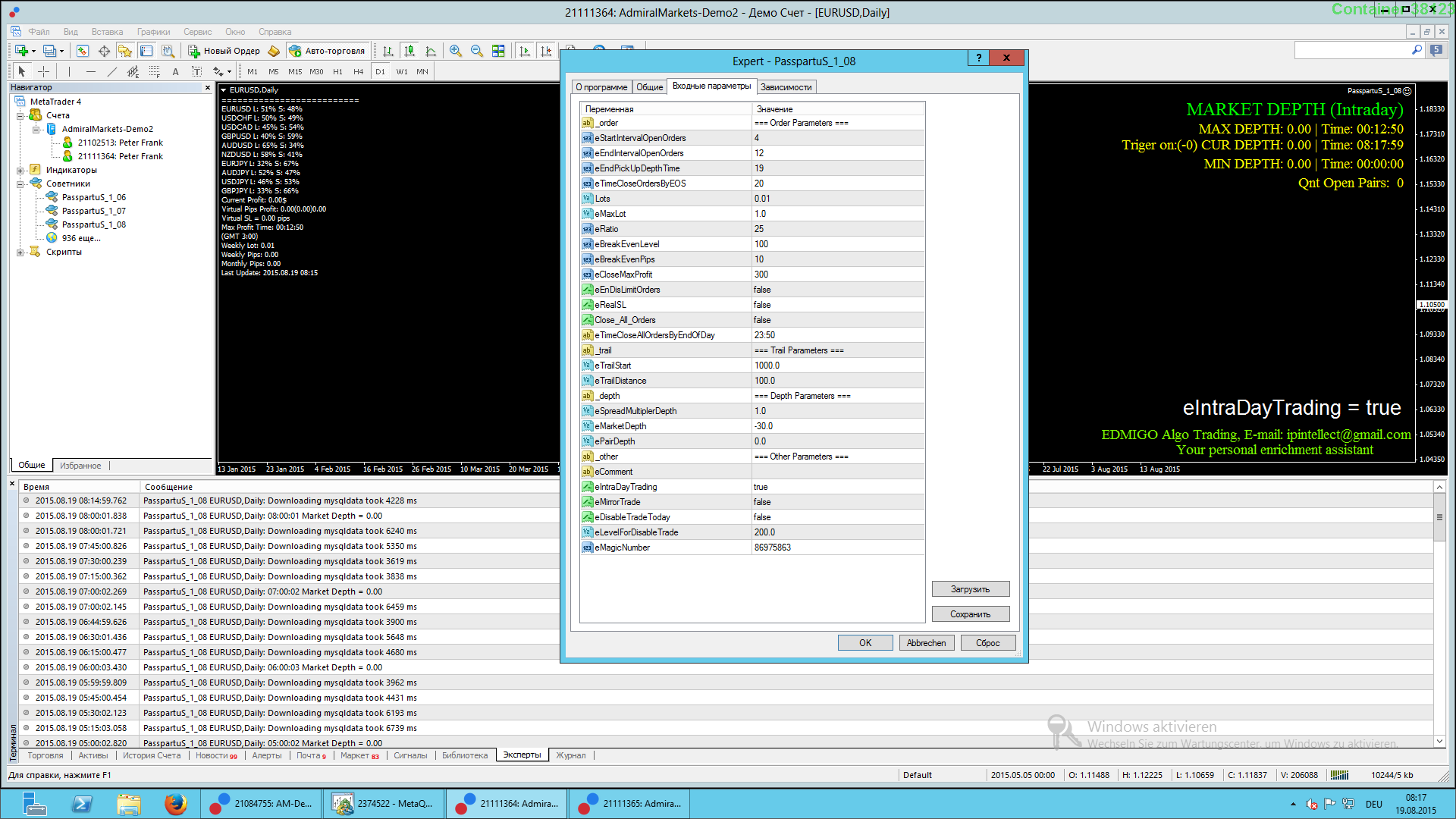Click the Abbrechen button
The width and height of the screenshot is (1456, 819).
tap(926, 642)
